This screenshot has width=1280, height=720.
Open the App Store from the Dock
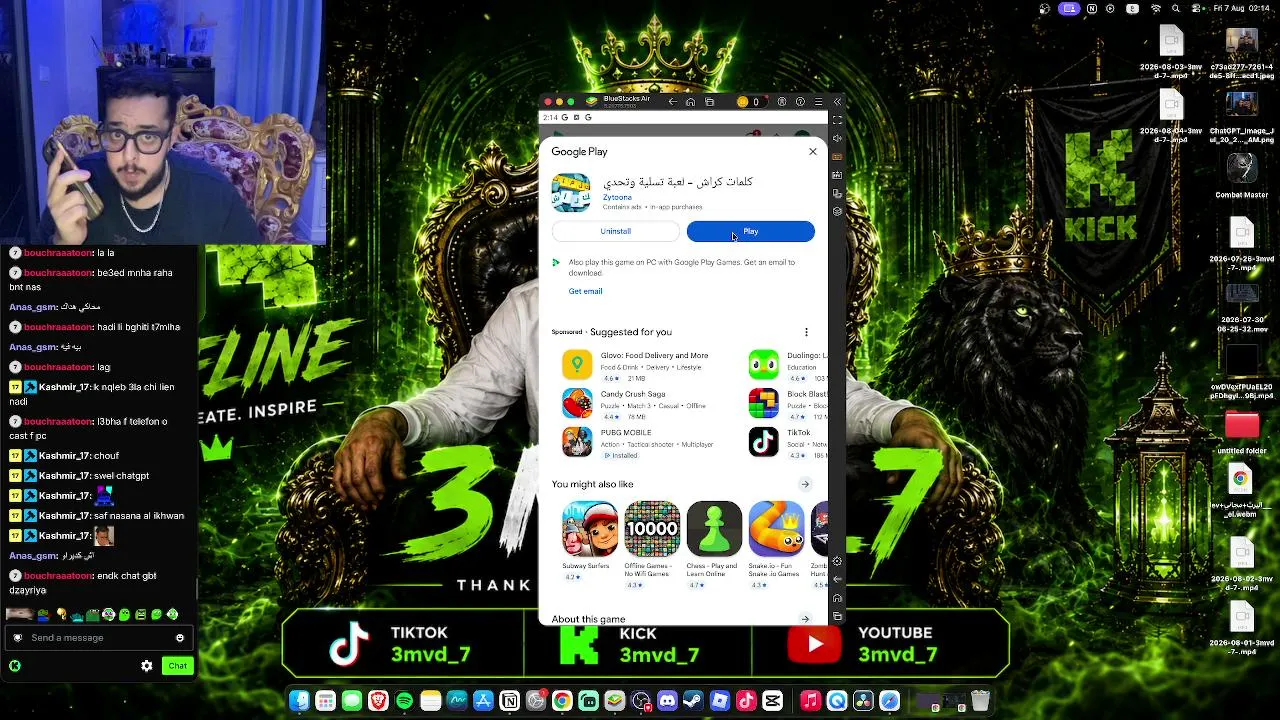click(x=483, y=701)
